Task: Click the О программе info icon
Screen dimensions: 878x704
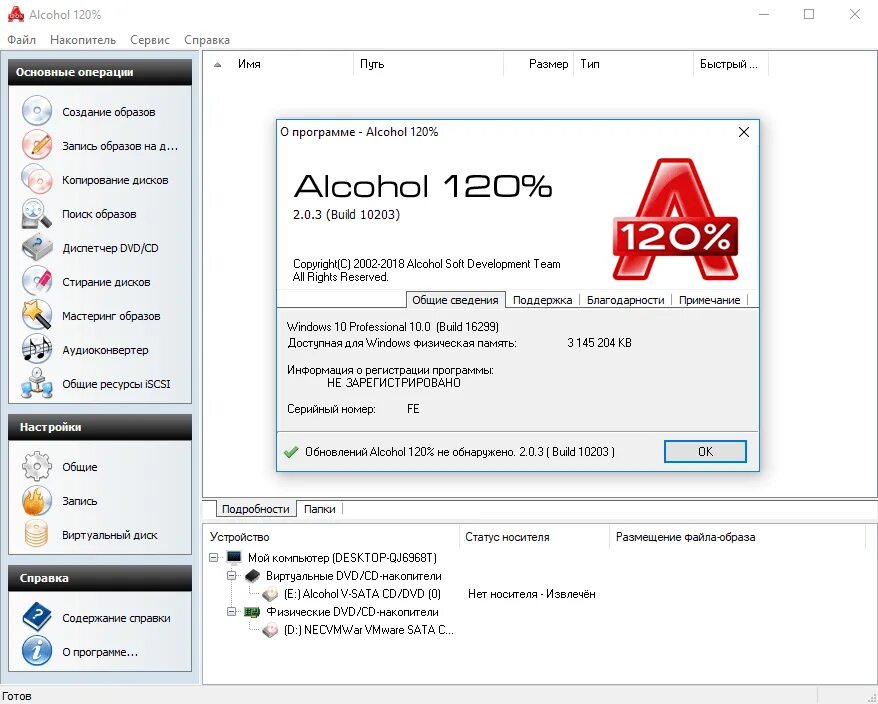Action: (x=37, y=651)
